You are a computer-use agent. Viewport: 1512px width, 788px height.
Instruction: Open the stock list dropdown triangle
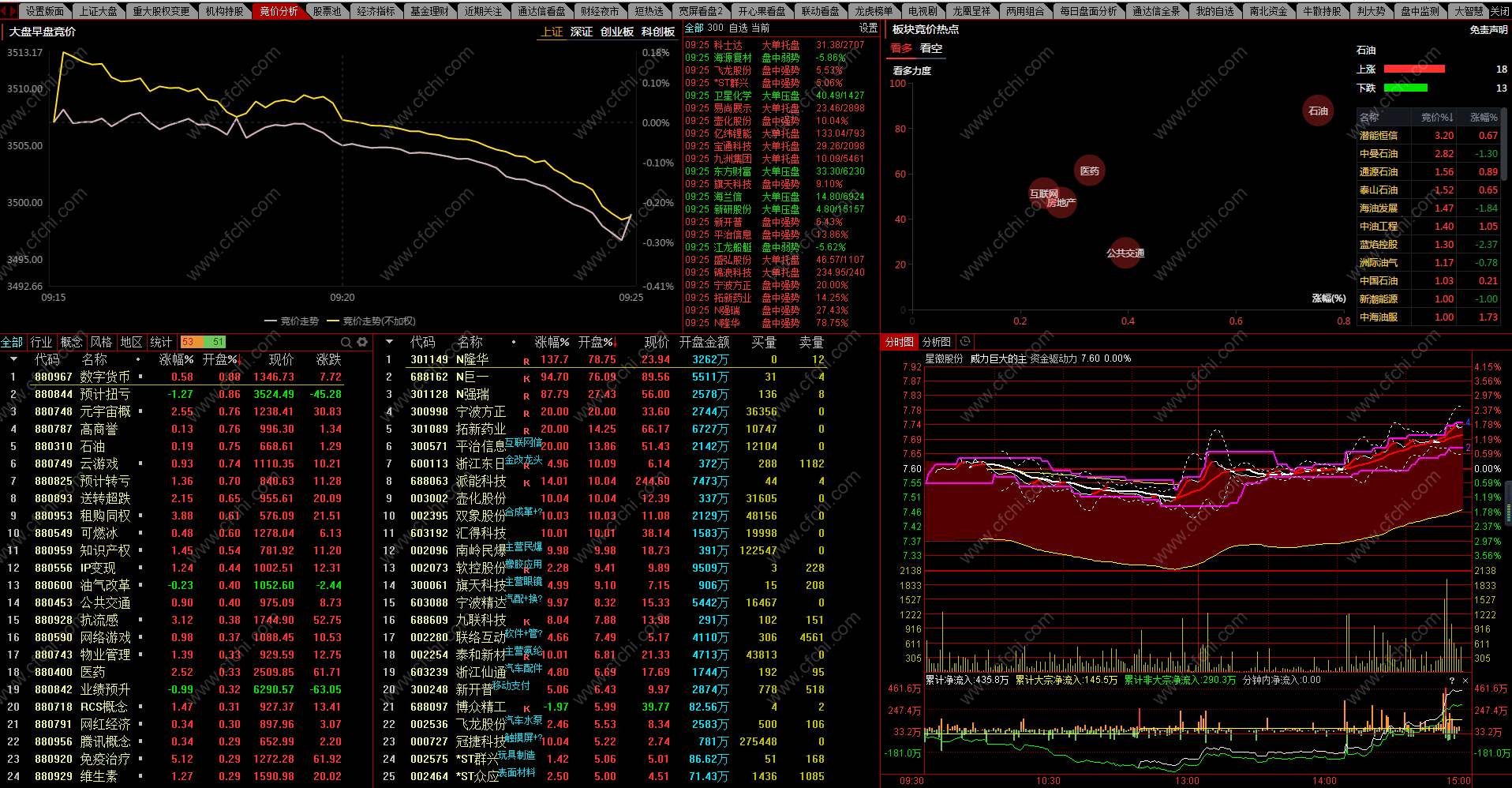(389, 342)
